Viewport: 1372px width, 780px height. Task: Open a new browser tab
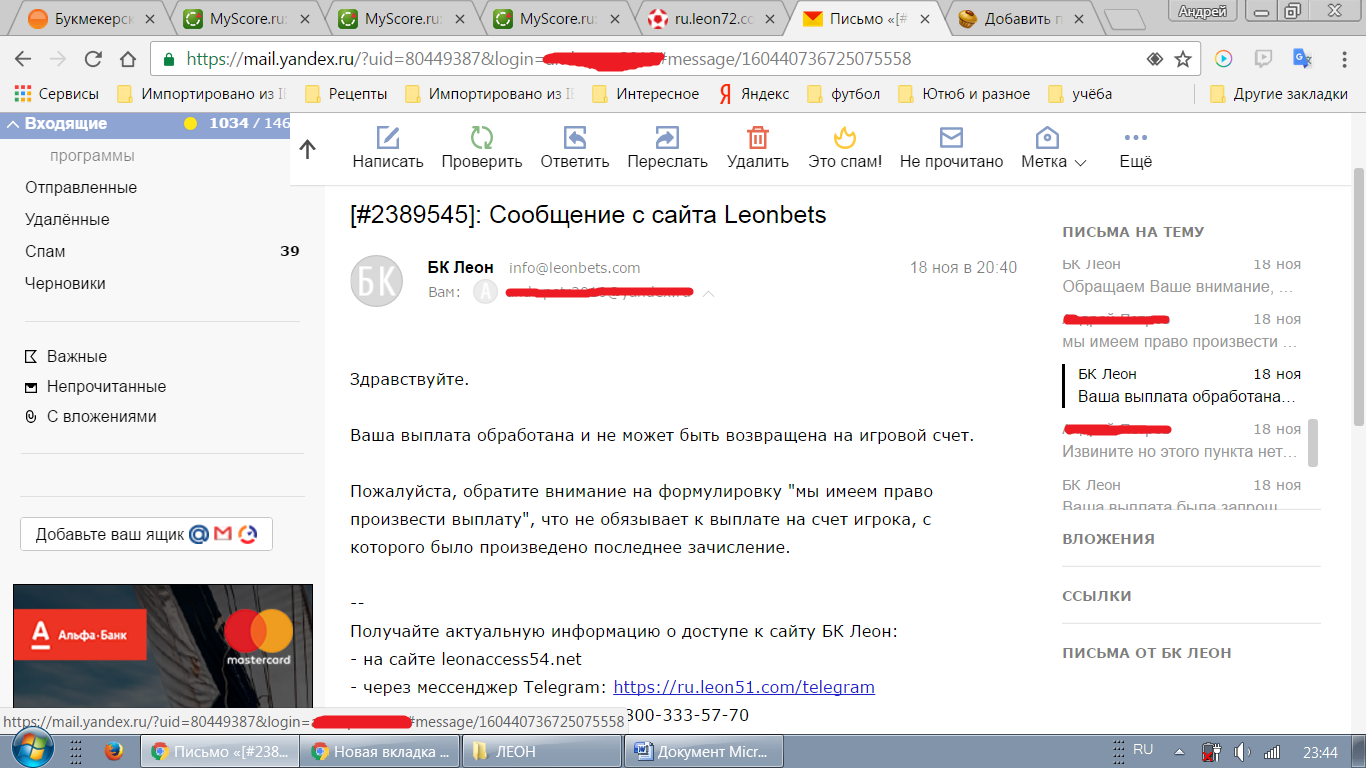coord(1126,19)
